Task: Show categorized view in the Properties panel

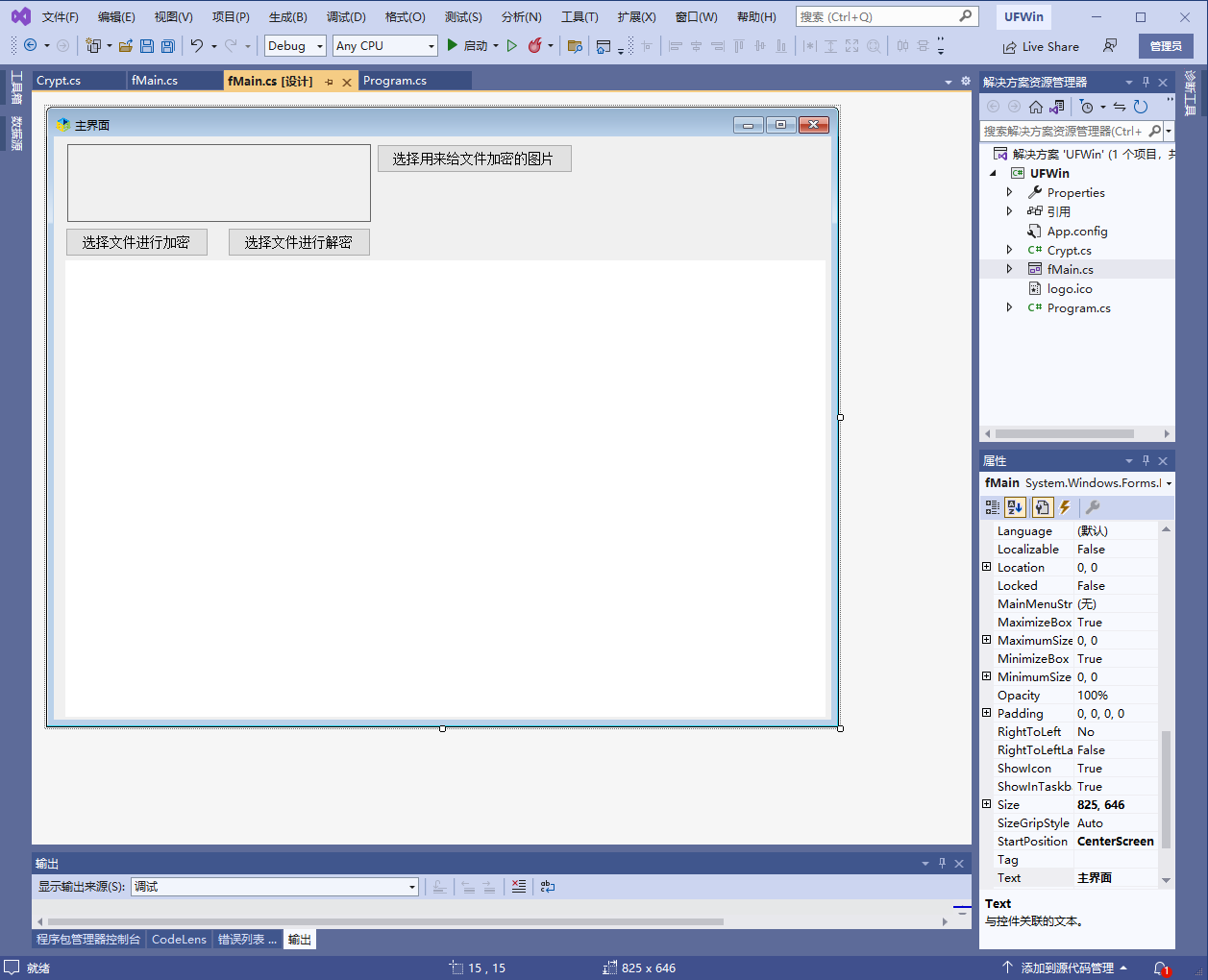Action: (x=993, y=507)
